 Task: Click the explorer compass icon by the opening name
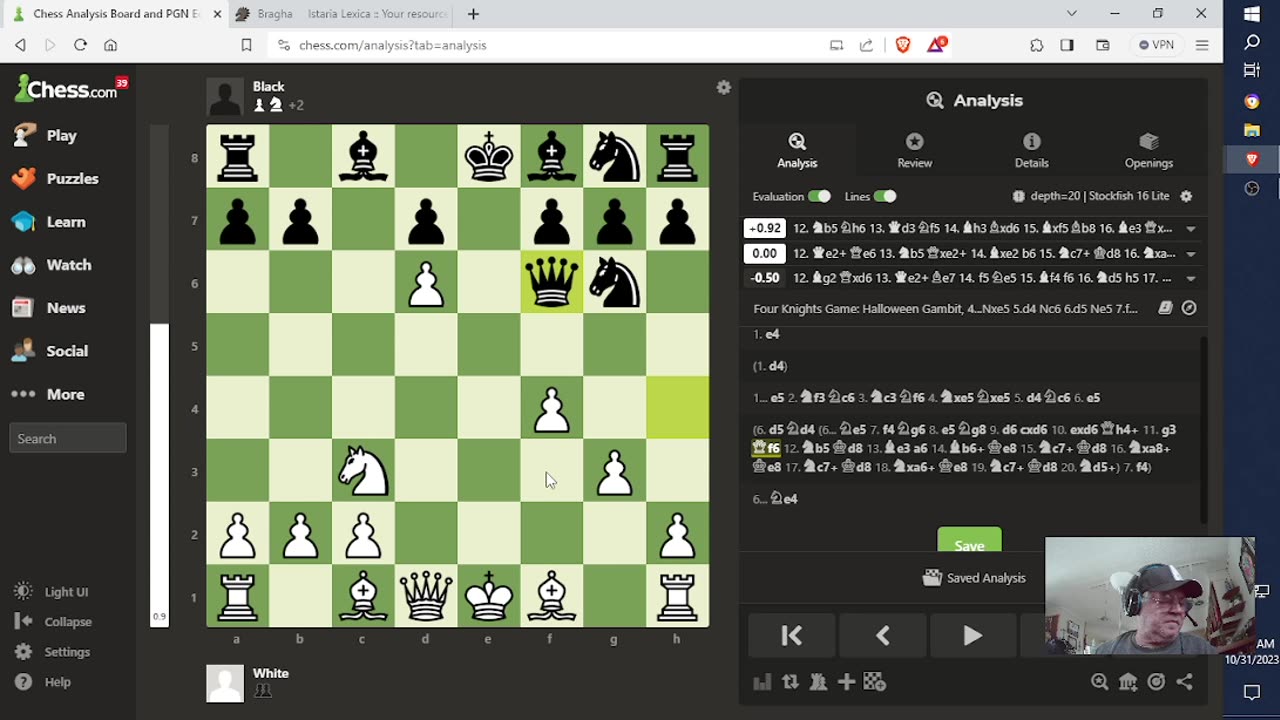click(x=1189, y=308)
